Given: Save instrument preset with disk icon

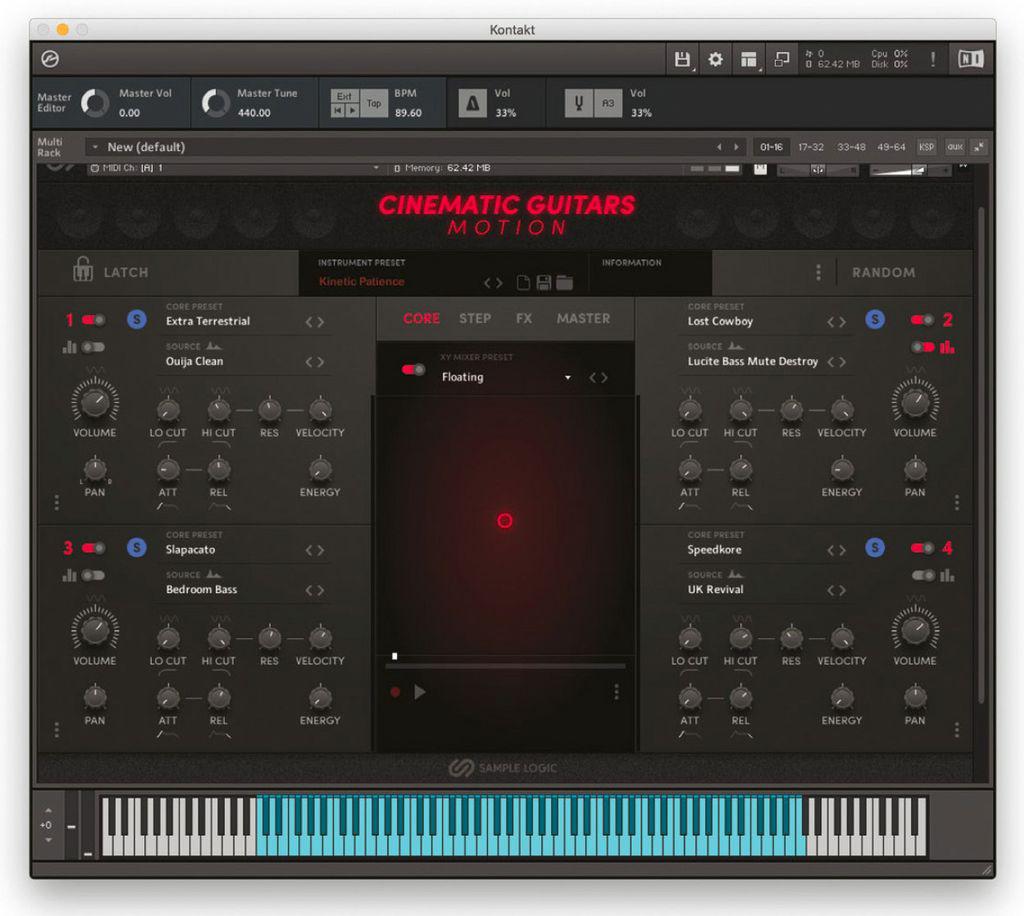Looking at the screenshot, I should pyautogui.click(x=543, y=282).
